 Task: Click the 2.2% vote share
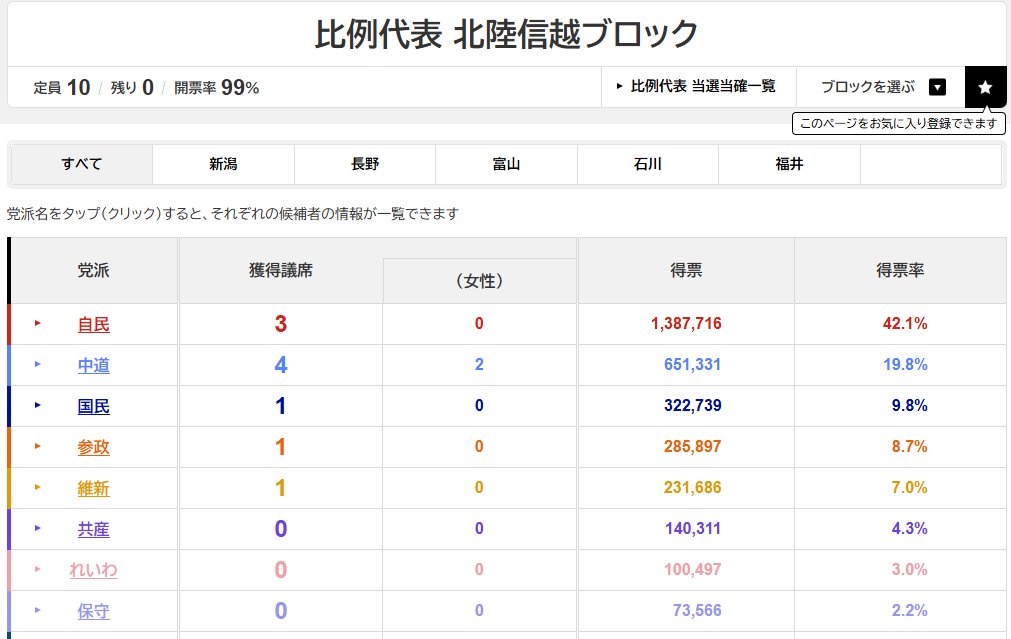pyautogui.click(x=910, y=611)
